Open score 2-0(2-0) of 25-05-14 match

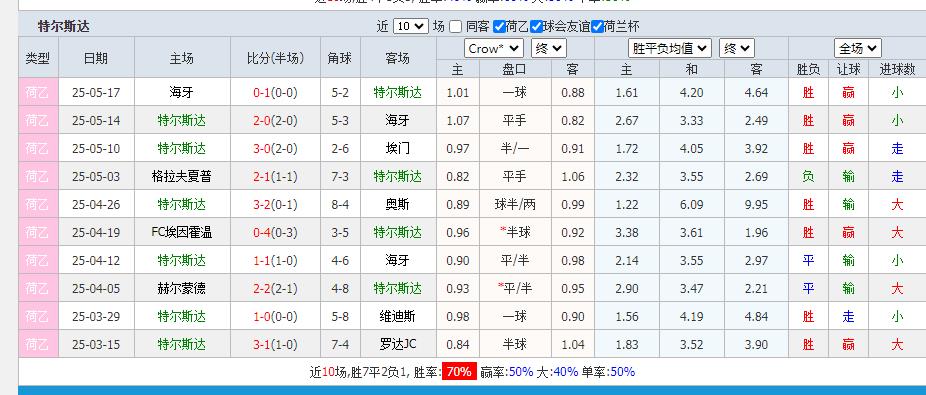click(x=275, y=120)
